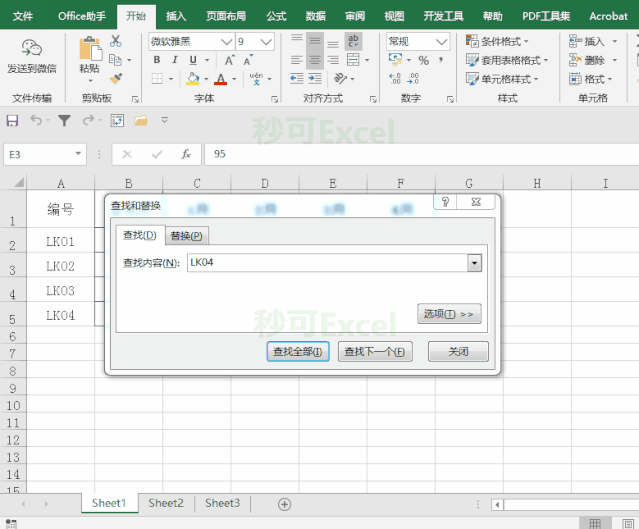The image size is (639, 529).
Task: Click the increase indent icon
Action: click(315, 78)
